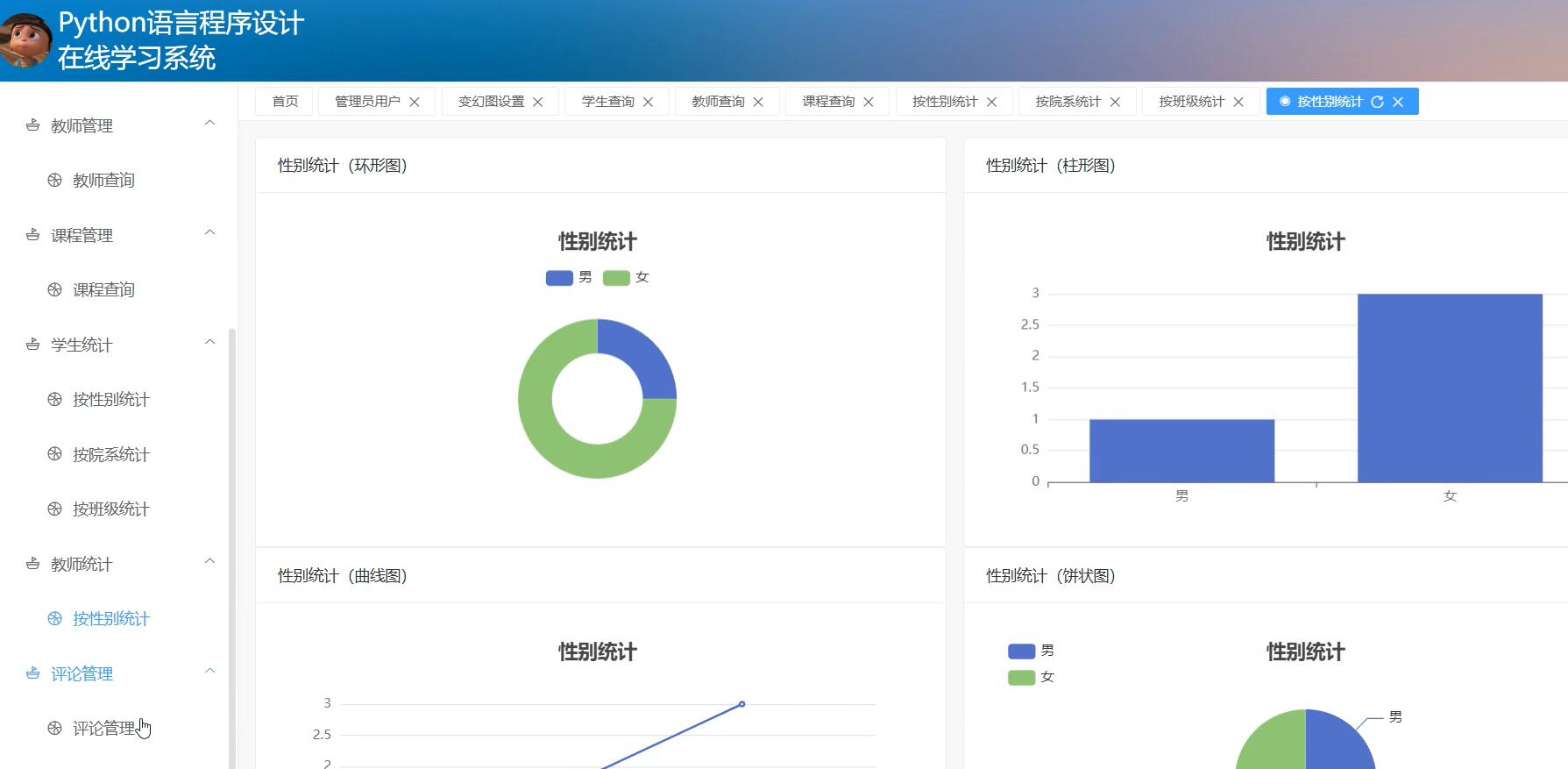Click the icon beside 按班级统计
Viewport: 1568px width, 769px height.
coord(54,509)
